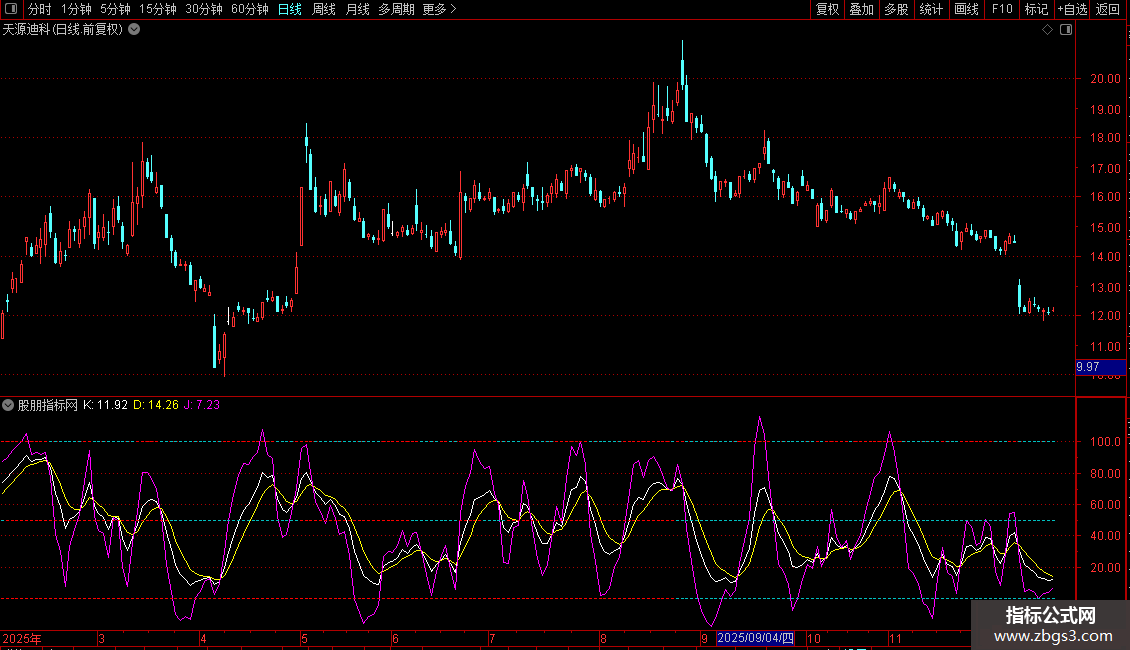This screenshot has height=650, width=1130.
Task: Click the 返回 back button
Action: (x=1108, y=9)
